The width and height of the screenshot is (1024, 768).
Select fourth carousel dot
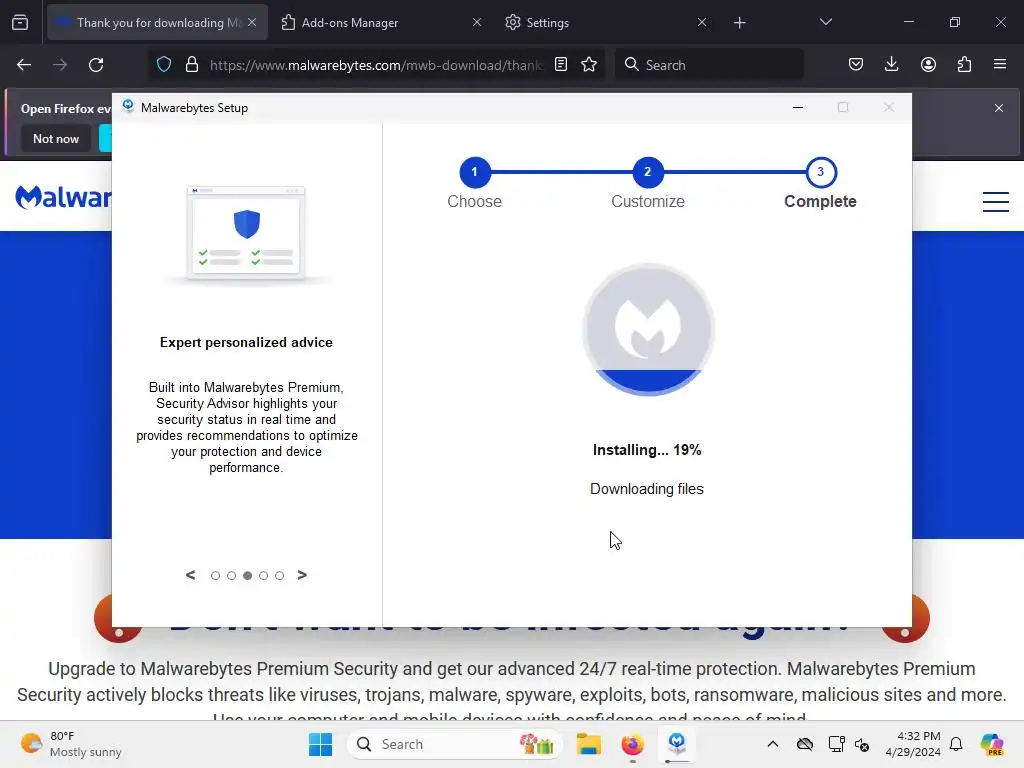pyautogui.click(x=263, y=575)
